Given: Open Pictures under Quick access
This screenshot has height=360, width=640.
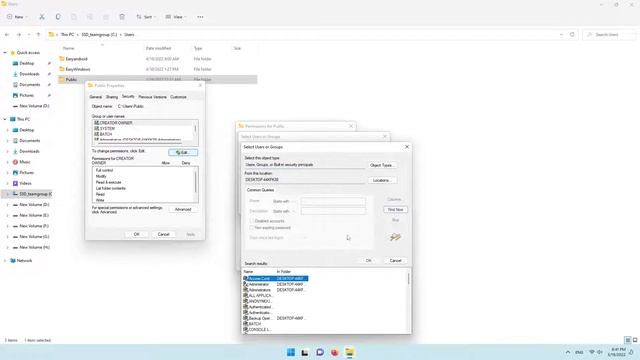Looking at the screenshot, I should click(x=27, y=95).
